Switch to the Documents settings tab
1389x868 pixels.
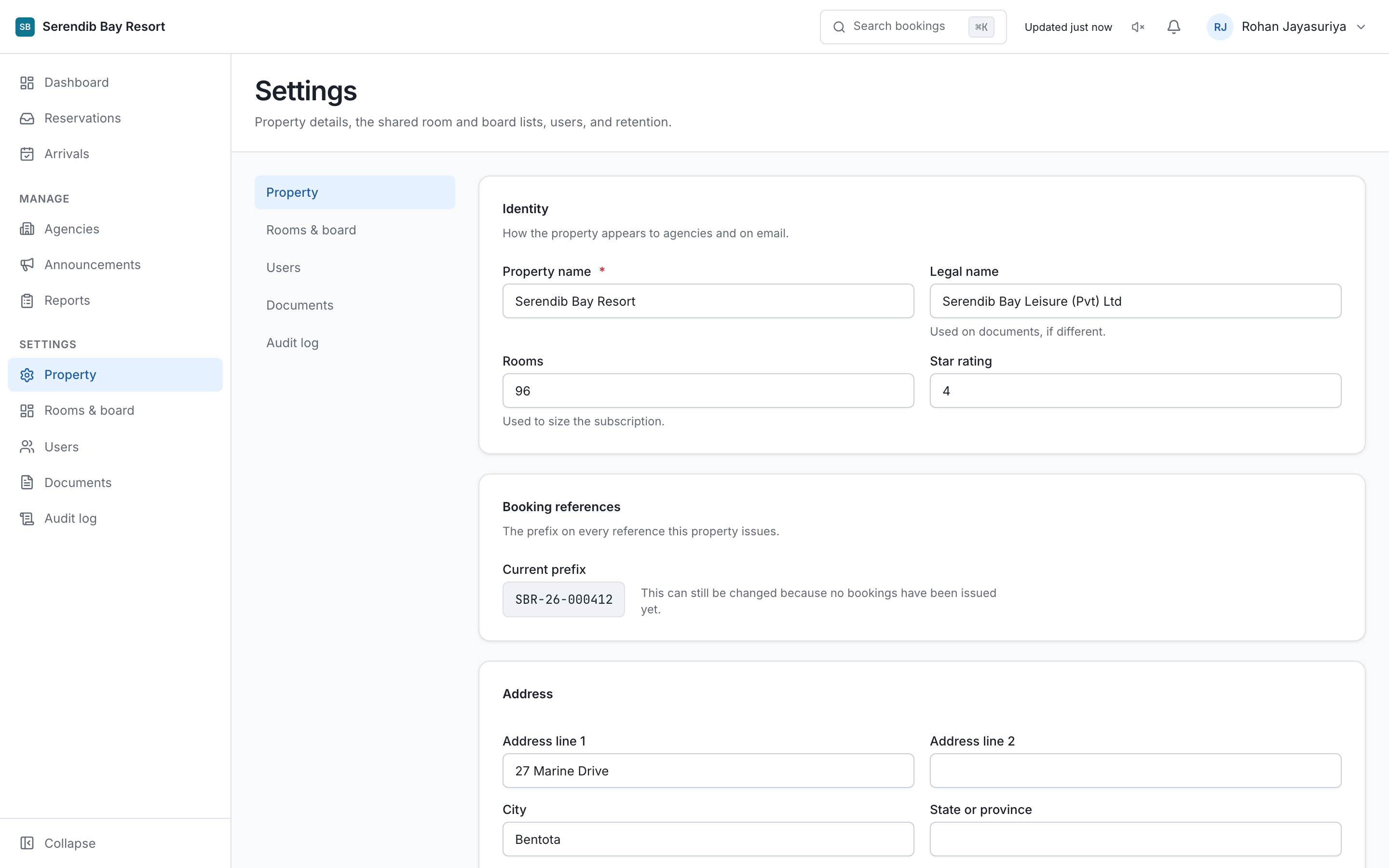point(354,305)
